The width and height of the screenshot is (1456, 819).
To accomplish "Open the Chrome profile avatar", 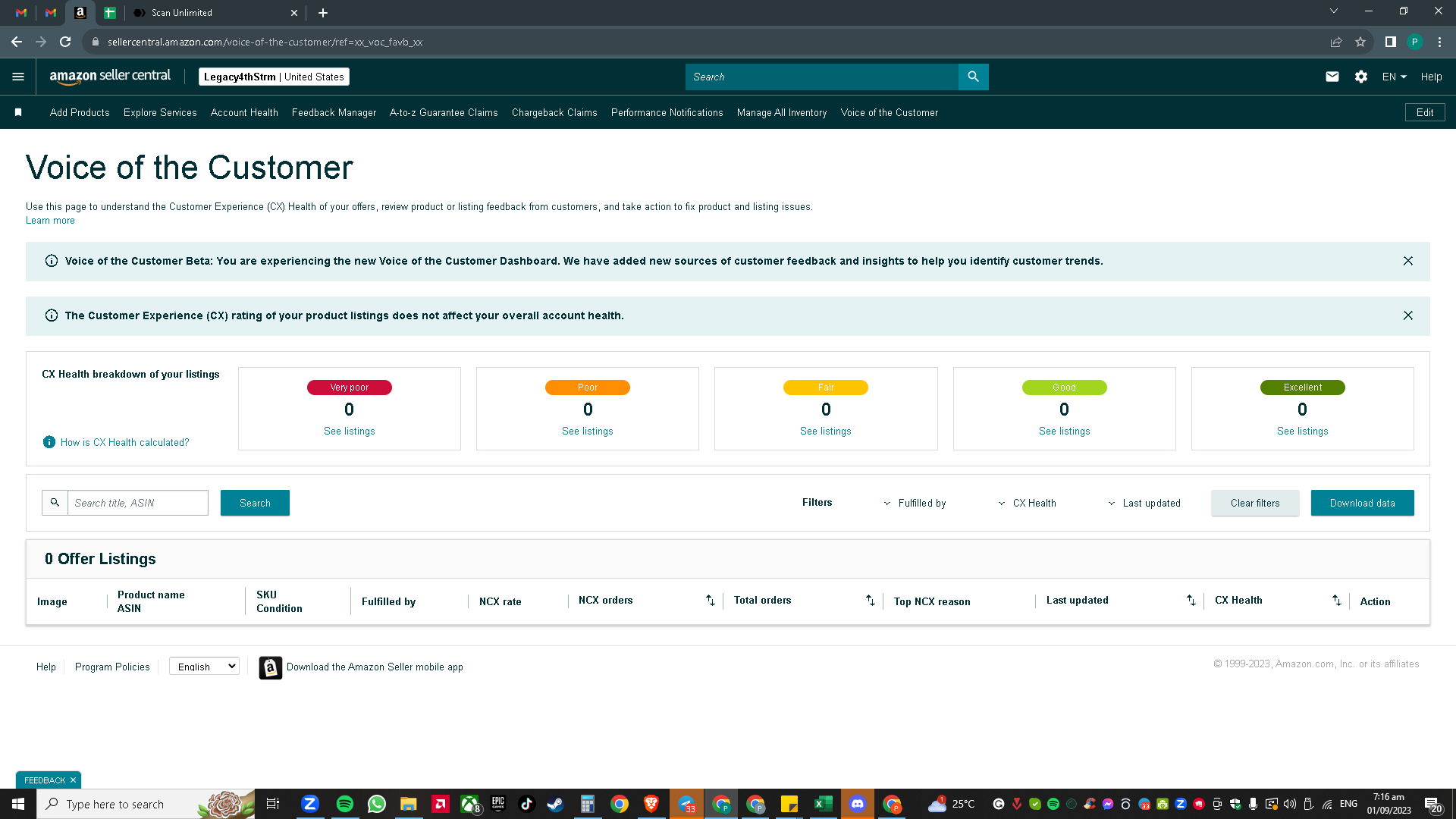I will tap(1414, 42).
